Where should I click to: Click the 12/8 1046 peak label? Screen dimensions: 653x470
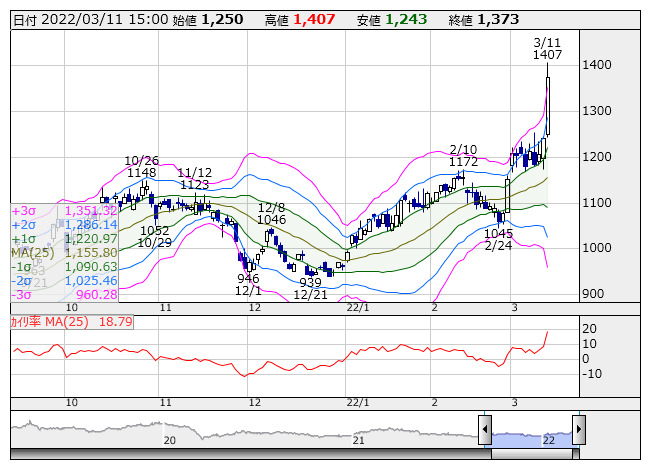point(272,214)
